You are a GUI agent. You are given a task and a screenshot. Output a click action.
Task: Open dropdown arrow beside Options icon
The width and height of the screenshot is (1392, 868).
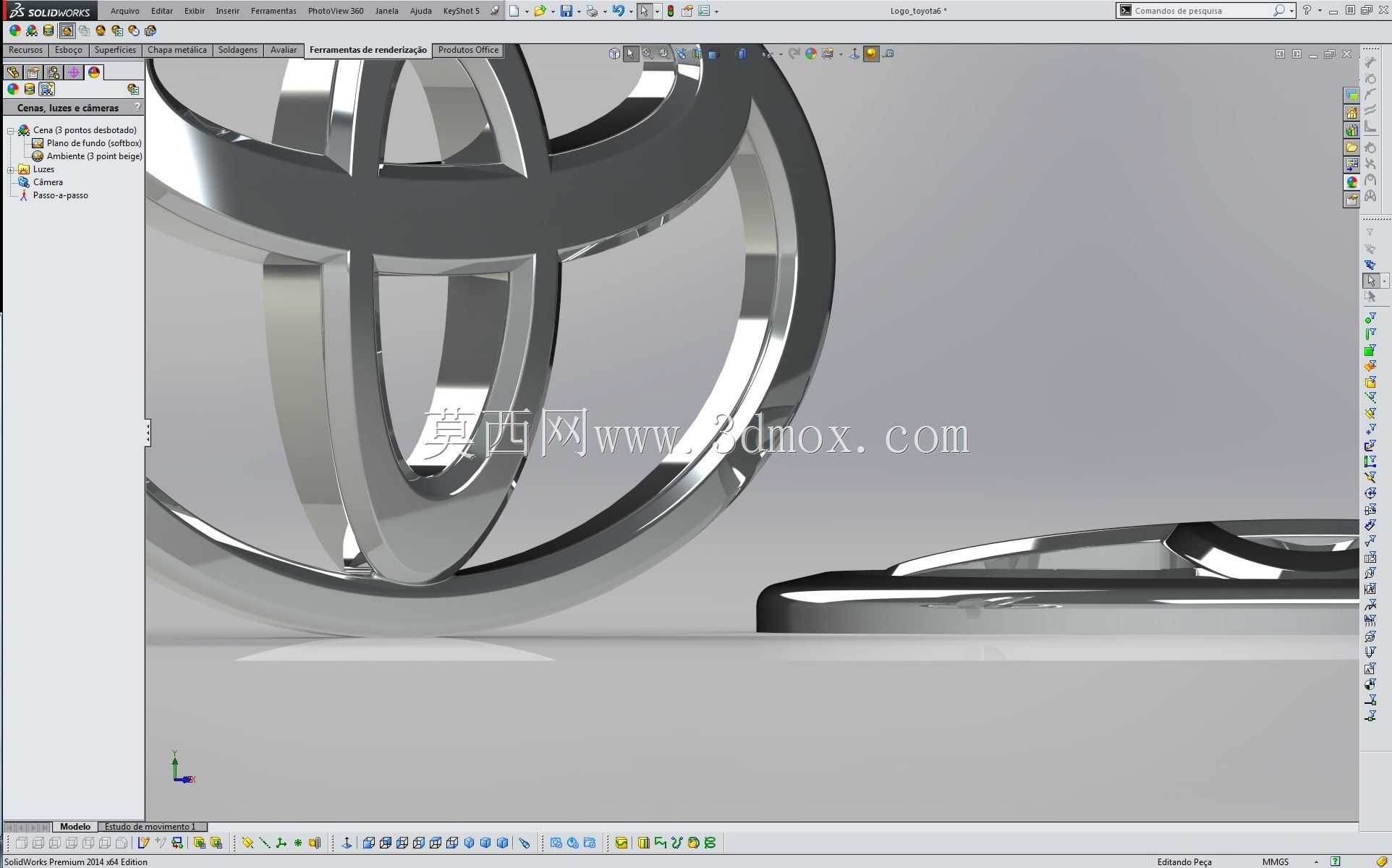tap(716, 11)
